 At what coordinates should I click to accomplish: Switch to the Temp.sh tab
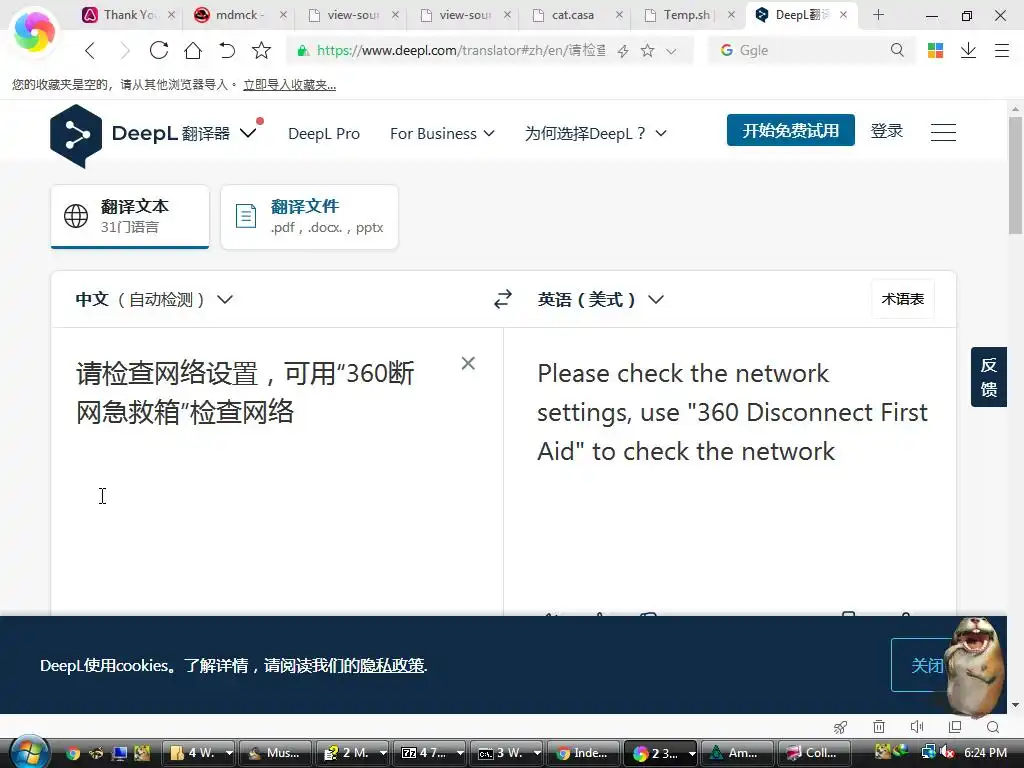pos(686,14)
